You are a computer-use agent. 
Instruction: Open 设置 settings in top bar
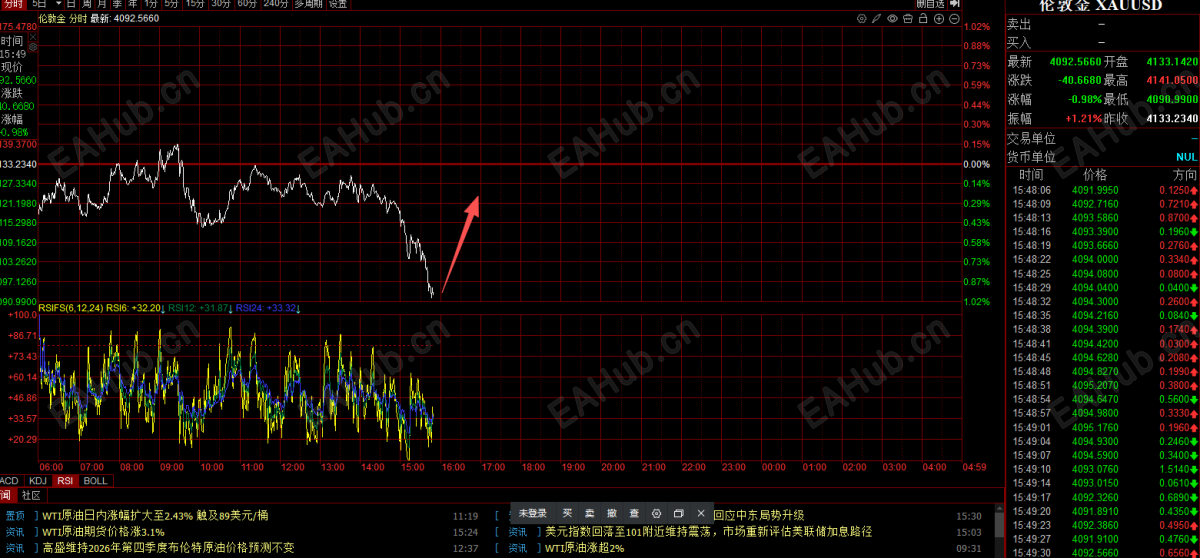tap(338, 4)
